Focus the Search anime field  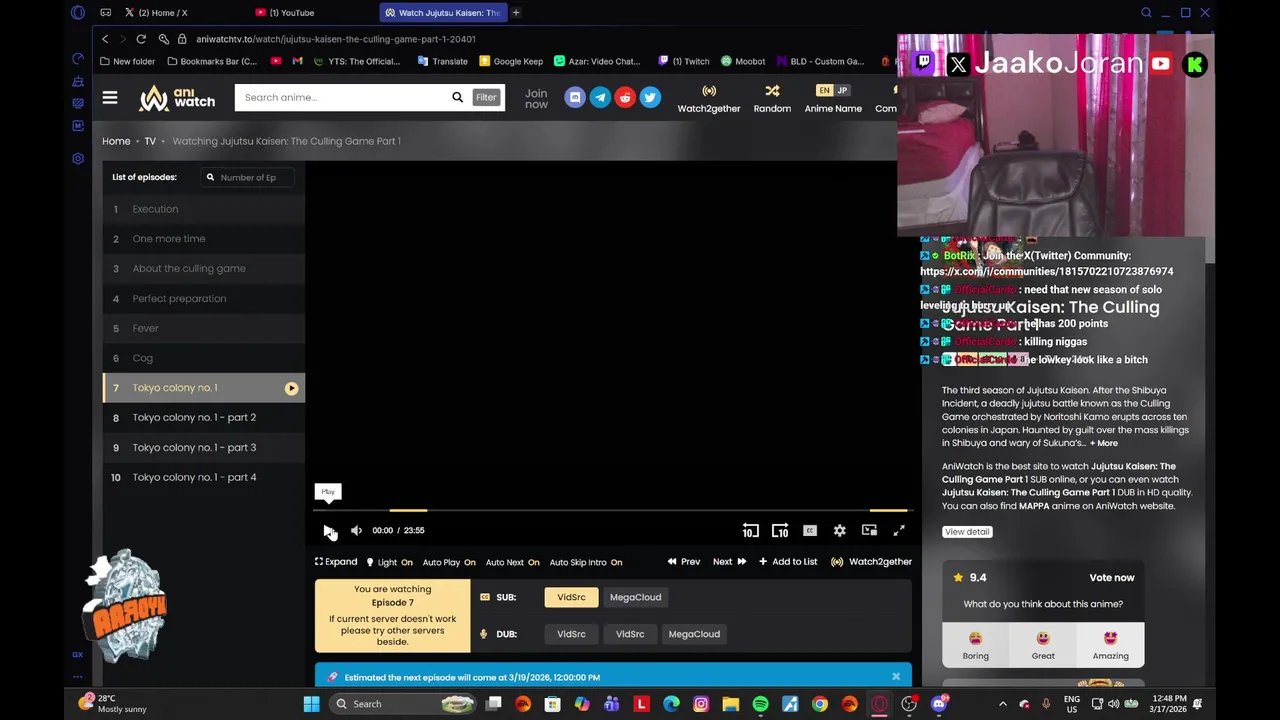coord(342,97)
